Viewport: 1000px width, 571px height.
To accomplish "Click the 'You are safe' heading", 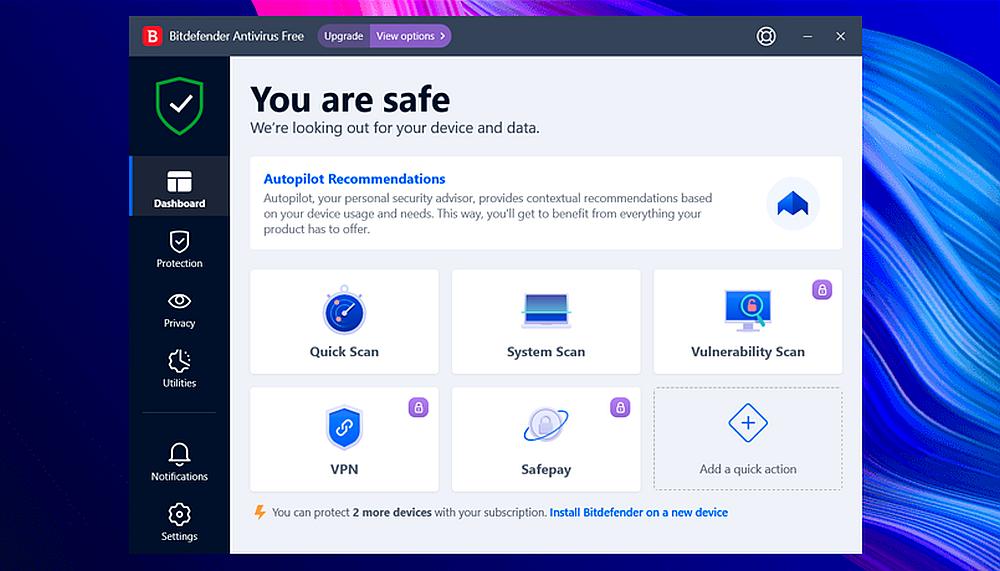I will click(x=350, y=100).
